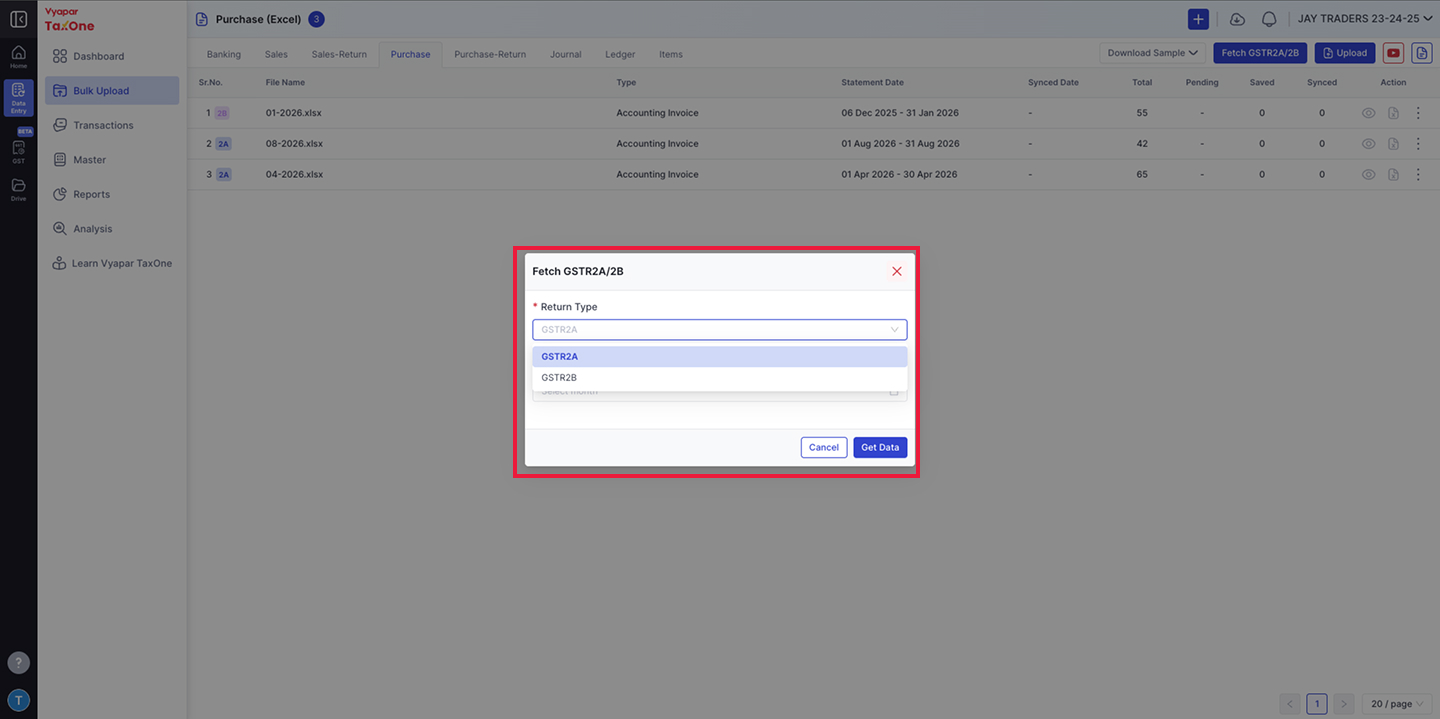View the 08-2026.xlsx file with eye icon
The height and width of the screenshot is (719, 1440).
pos(1368,144)
